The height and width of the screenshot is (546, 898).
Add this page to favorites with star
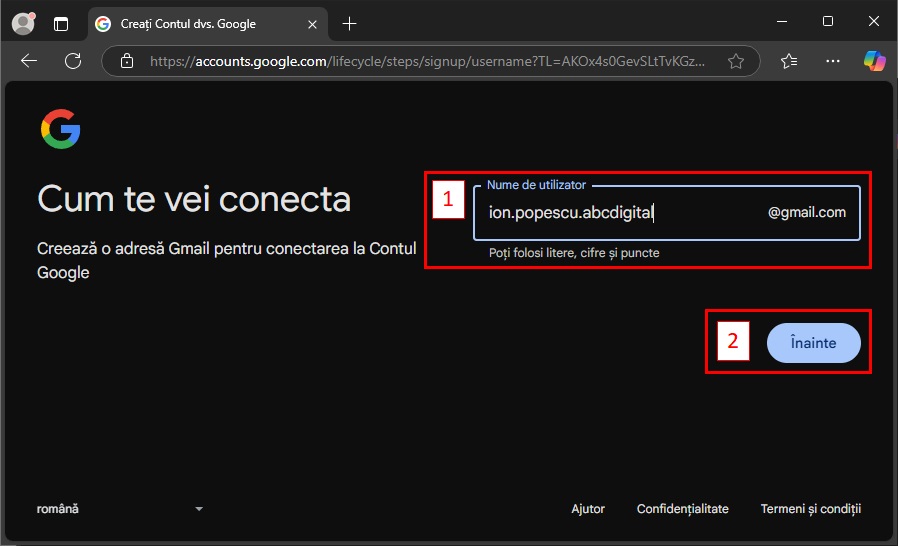point(736,61)
